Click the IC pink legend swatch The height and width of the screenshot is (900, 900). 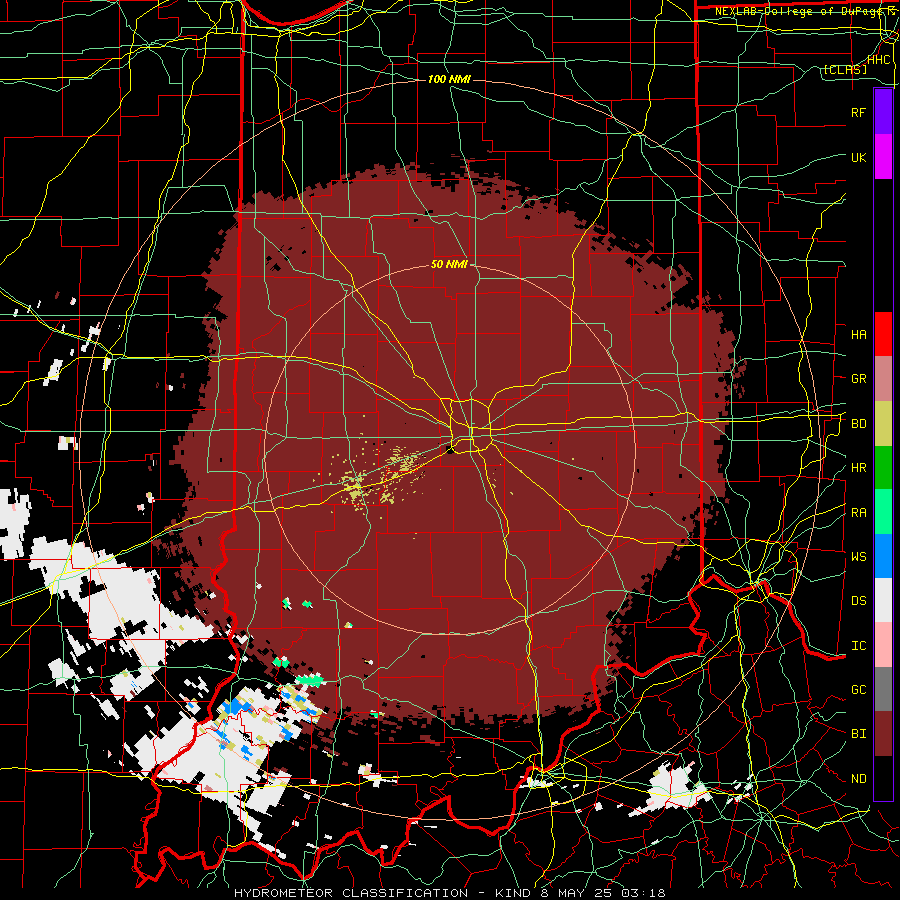click(883, 645)
